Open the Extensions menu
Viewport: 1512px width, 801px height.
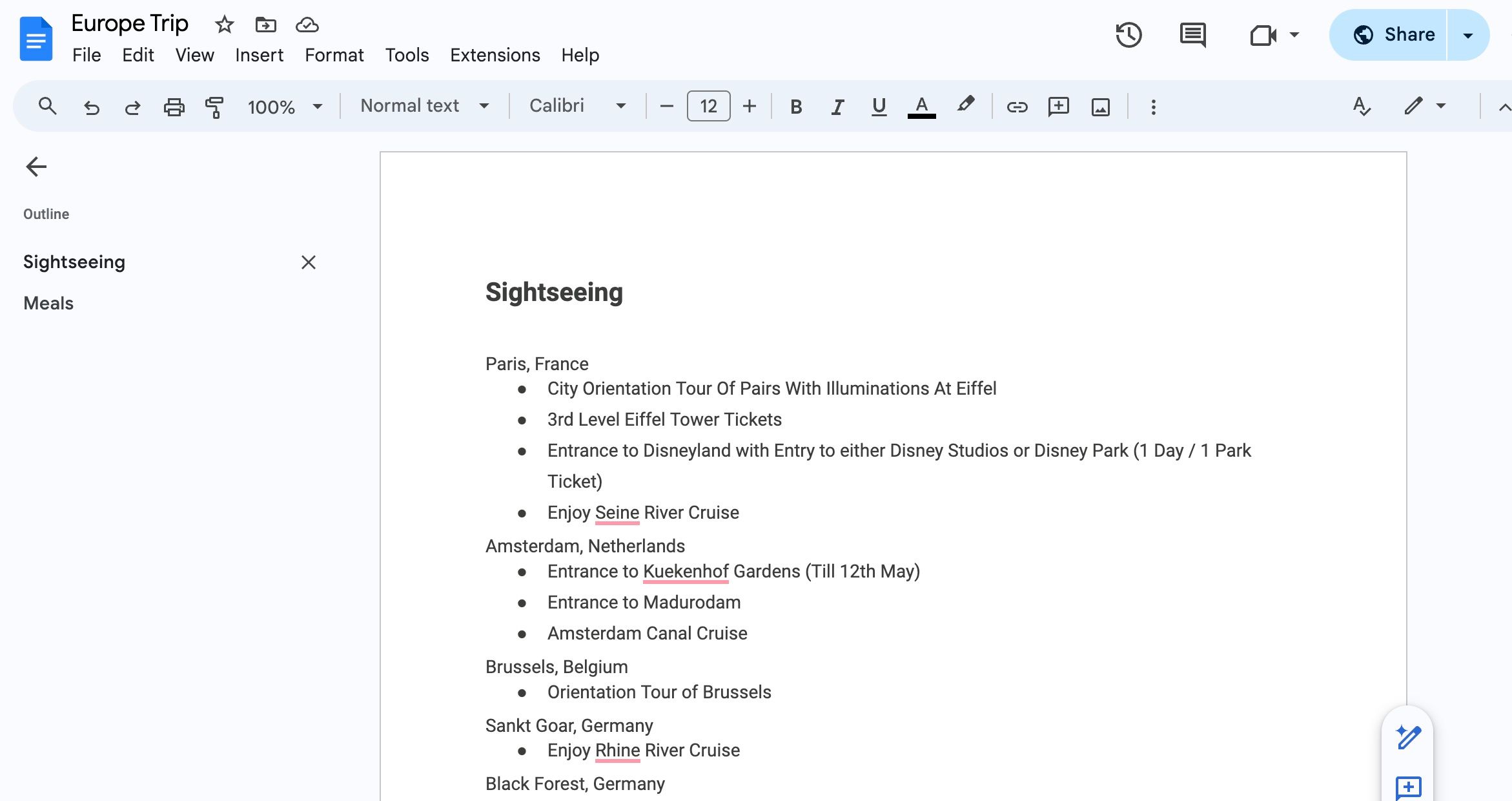[495, 55]
